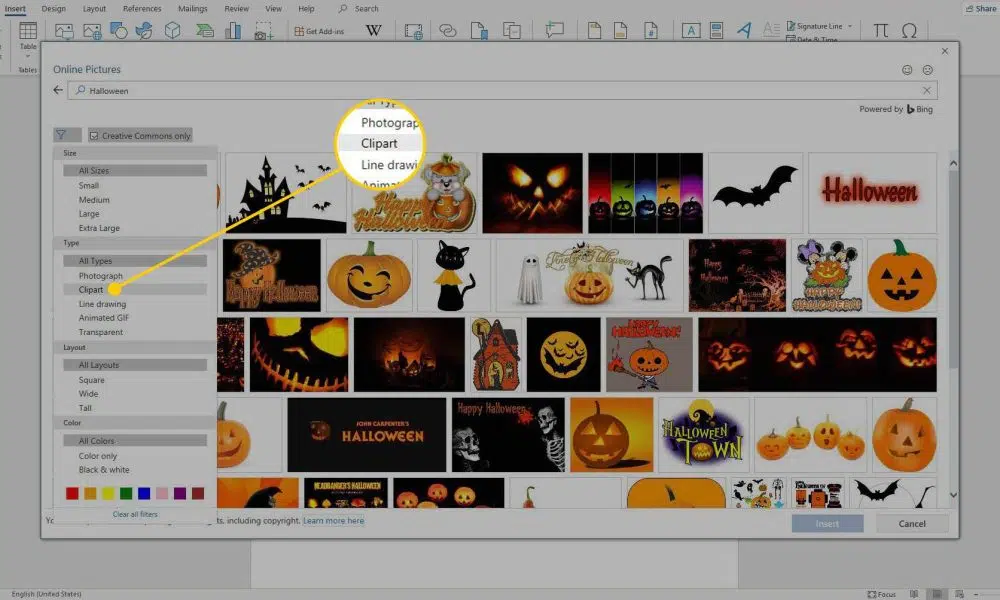Click the Chart icon in the ribbon
Image resolution: width=1000 pixels, height=600 pixels.
click(233, 30)
